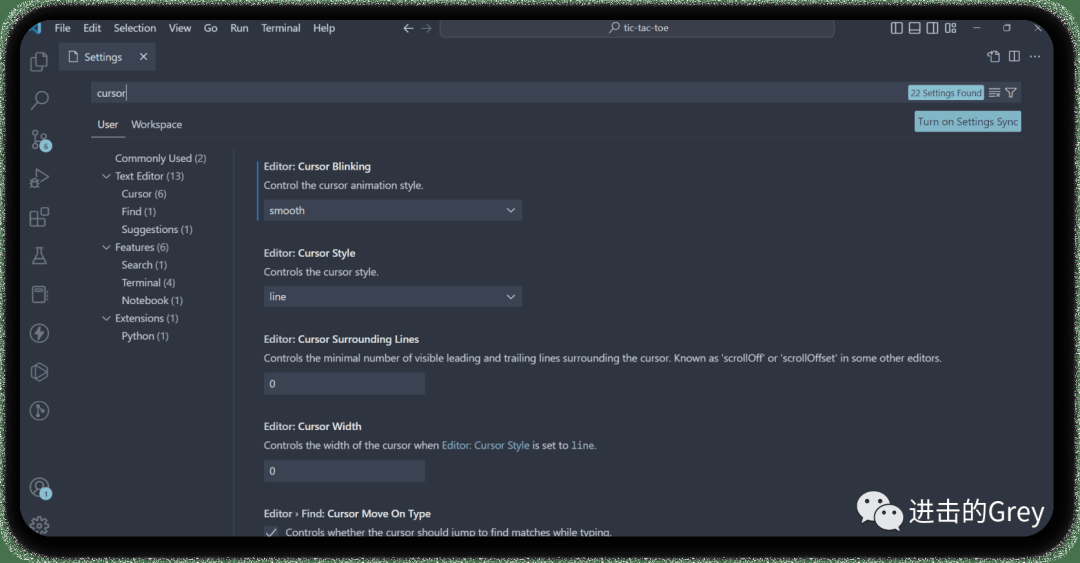The image size is (1080, 563).
Task: Open the Cursor Blinking dropdown
Action: pos(393,210)
